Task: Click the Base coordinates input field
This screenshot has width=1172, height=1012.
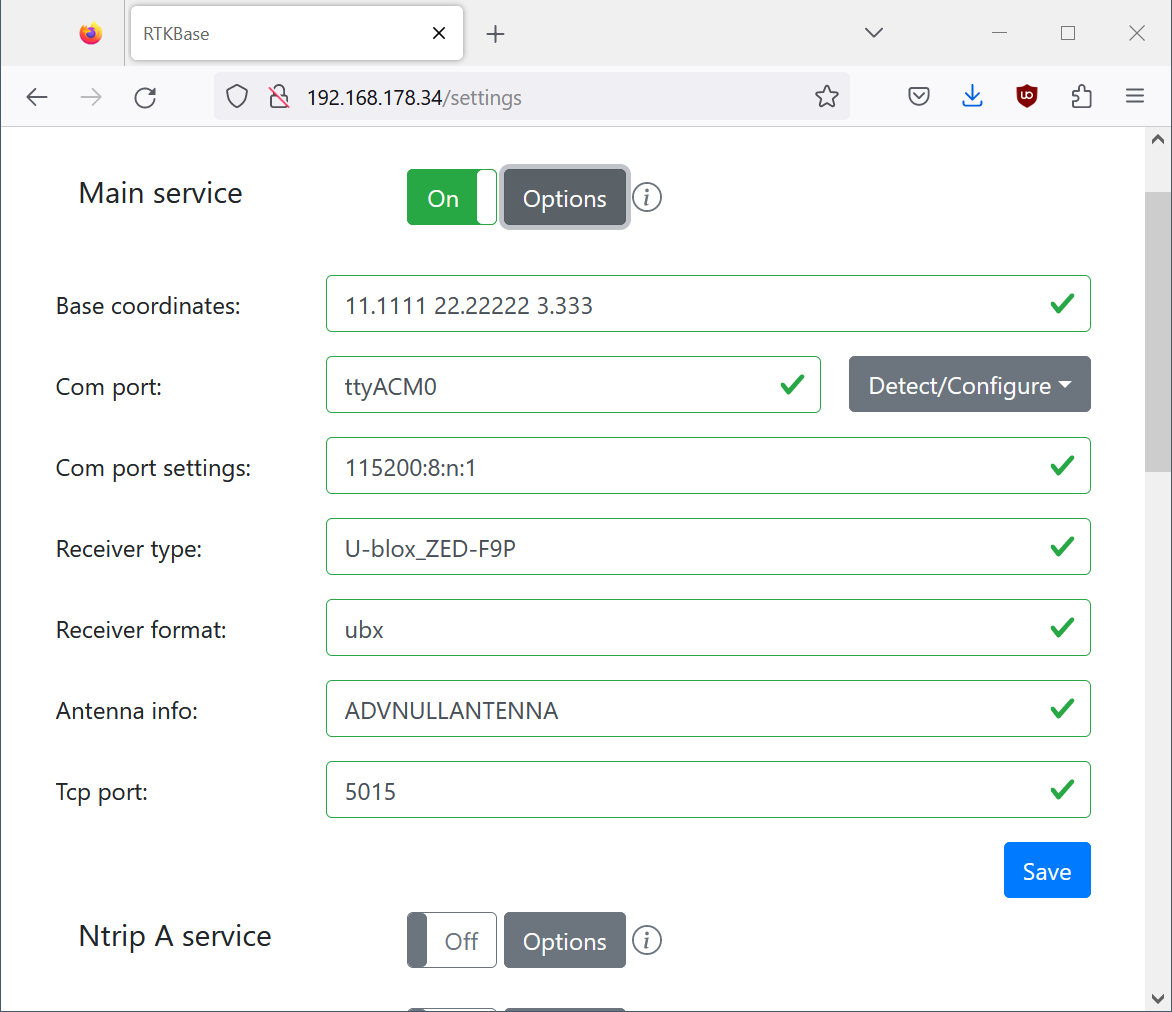Action: [690, 305]
